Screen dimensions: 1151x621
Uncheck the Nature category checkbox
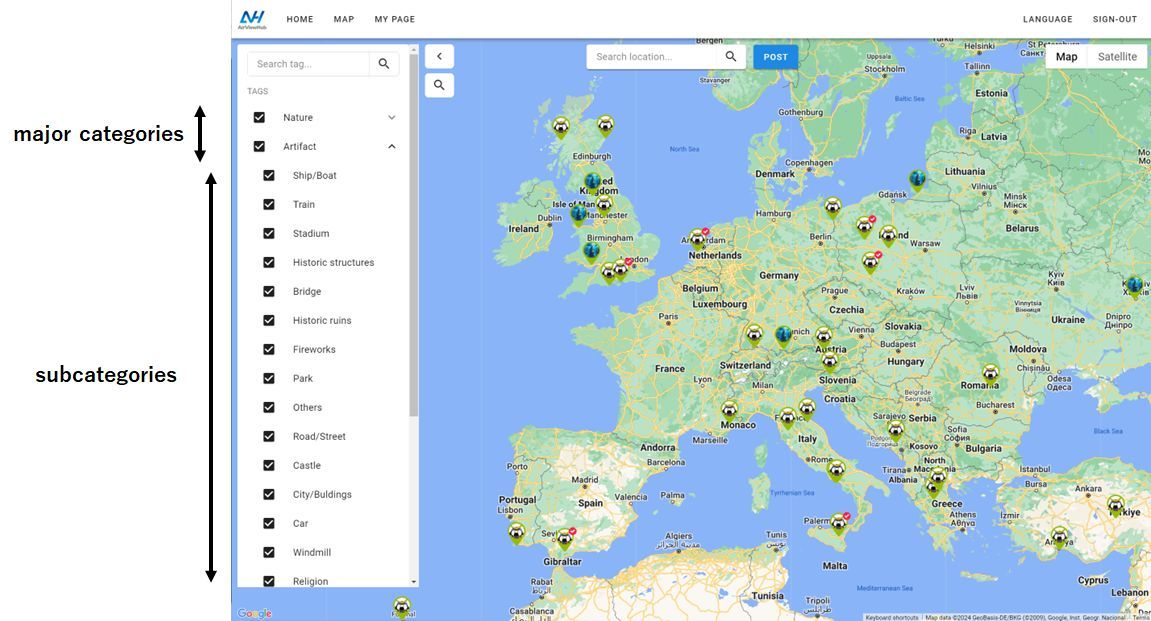(x=259, y=117)
